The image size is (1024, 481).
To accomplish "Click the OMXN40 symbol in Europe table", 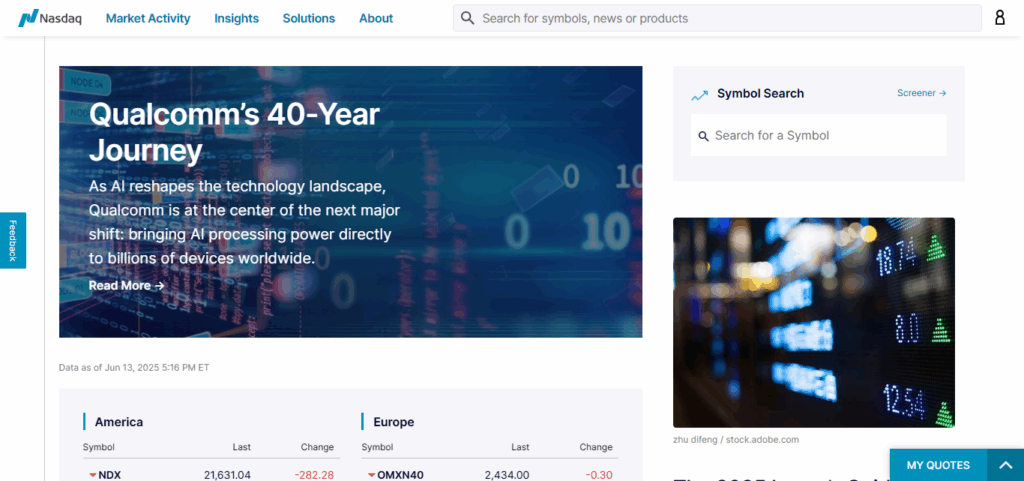I will [400, 475].
